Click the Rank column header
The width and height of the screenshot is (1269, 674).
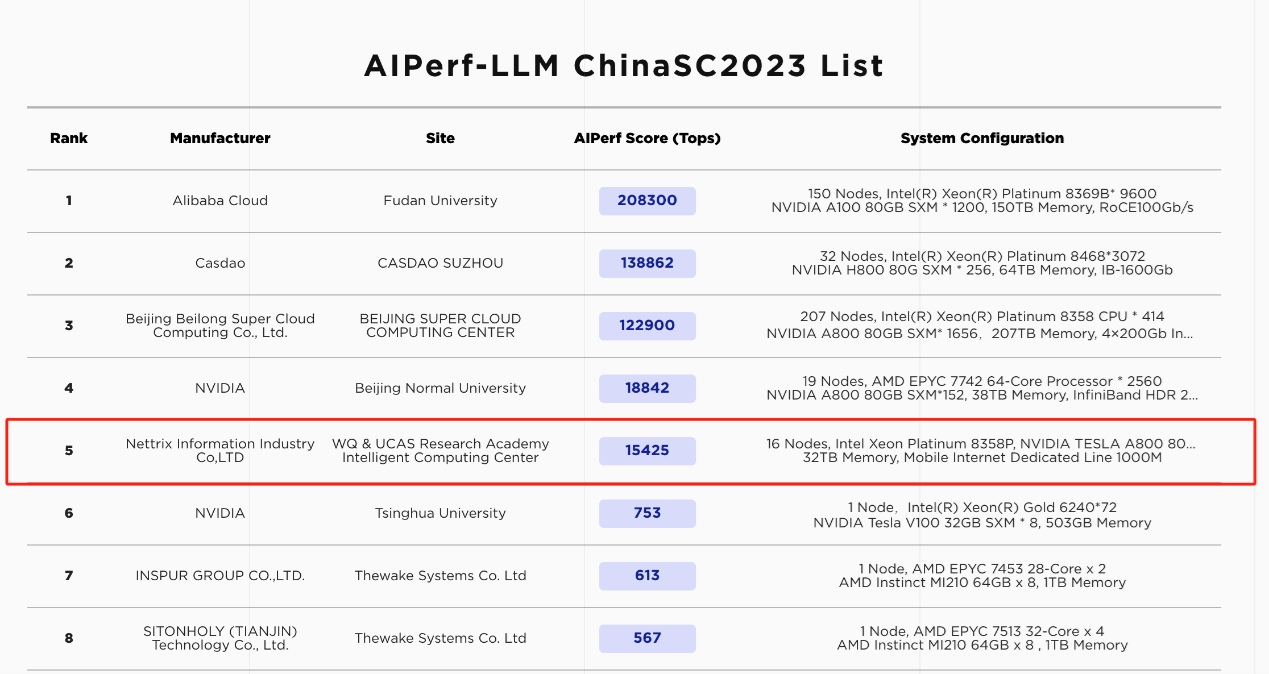tap(69, 139)
